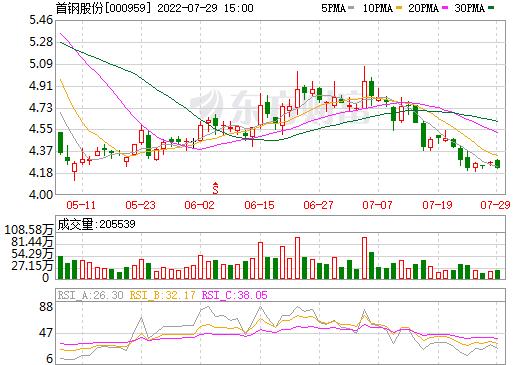This screenshot has width=520, height=365.
Task: Click the 07-19 date axis label
Action: coord(437,205)
